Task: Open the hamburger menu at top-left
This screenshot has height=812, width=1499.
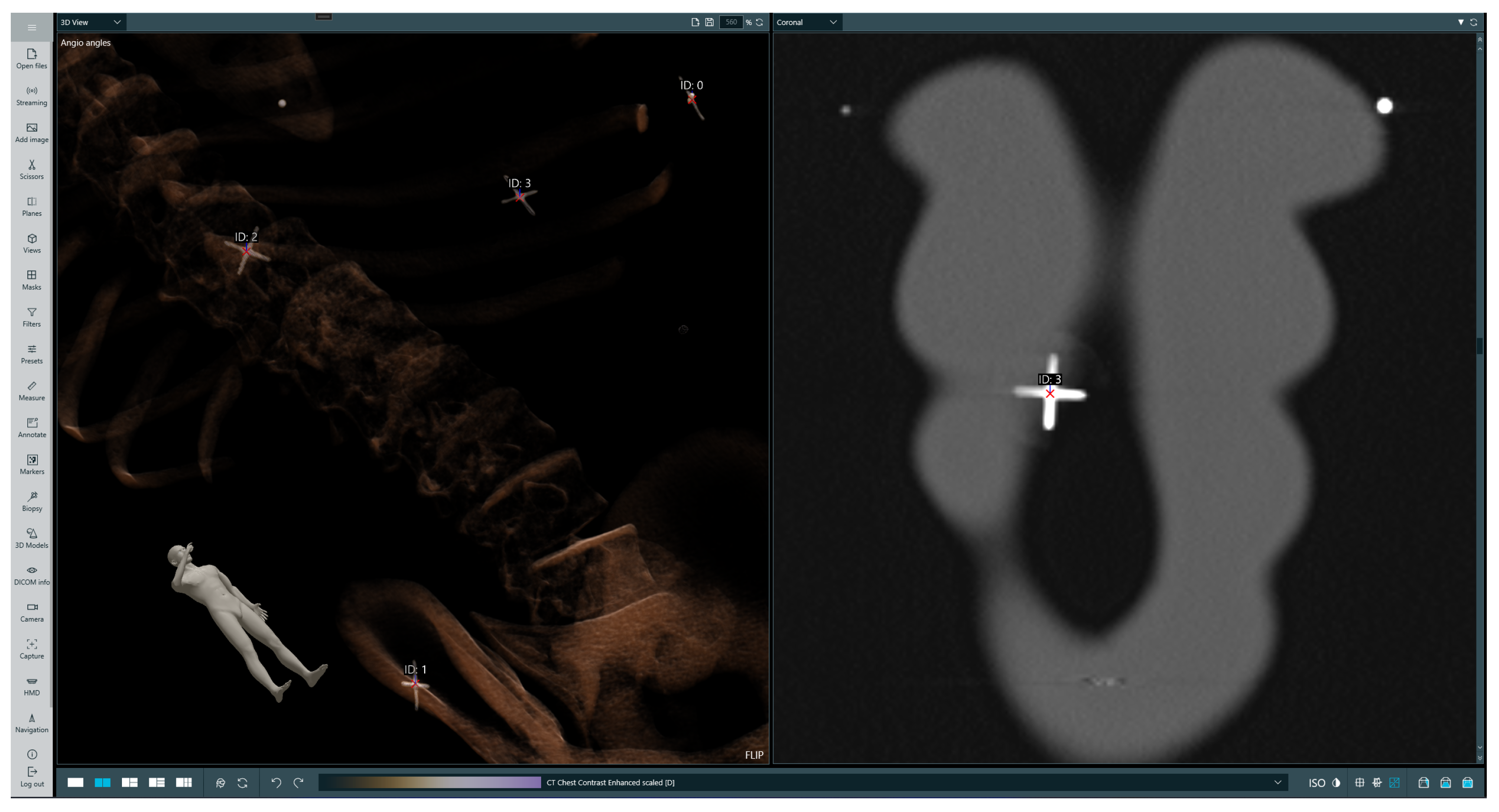Action: tap(31, 27)
